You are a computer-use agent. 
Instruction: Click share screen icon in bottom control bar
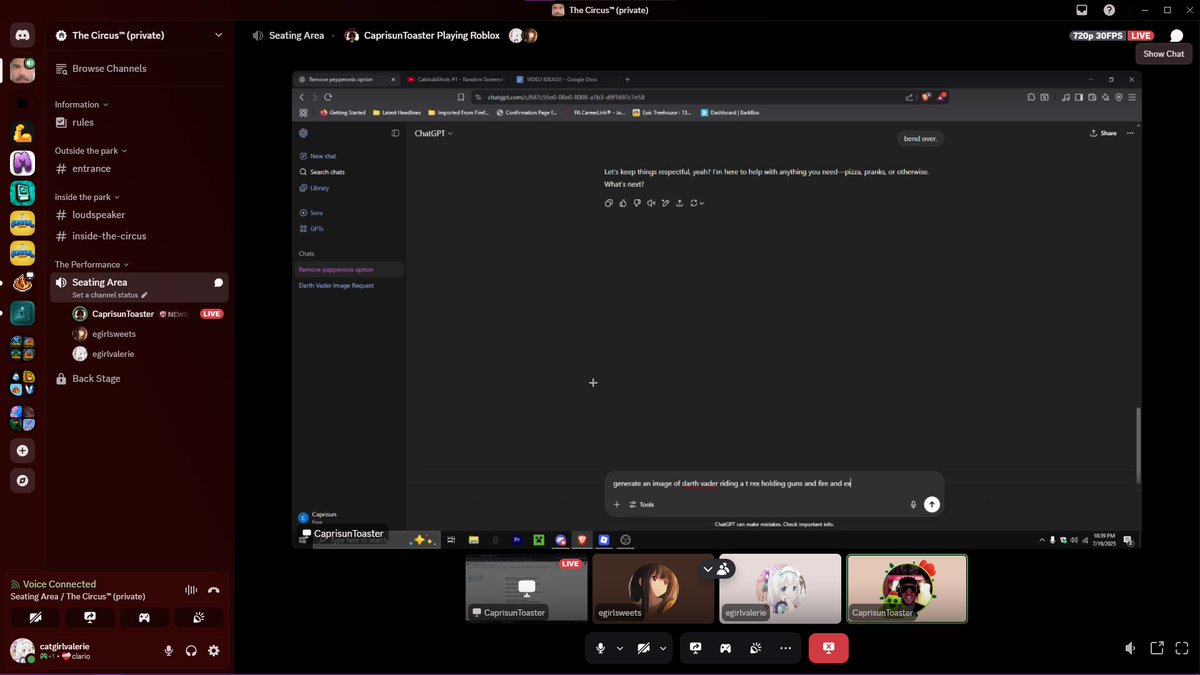(696, 648)
